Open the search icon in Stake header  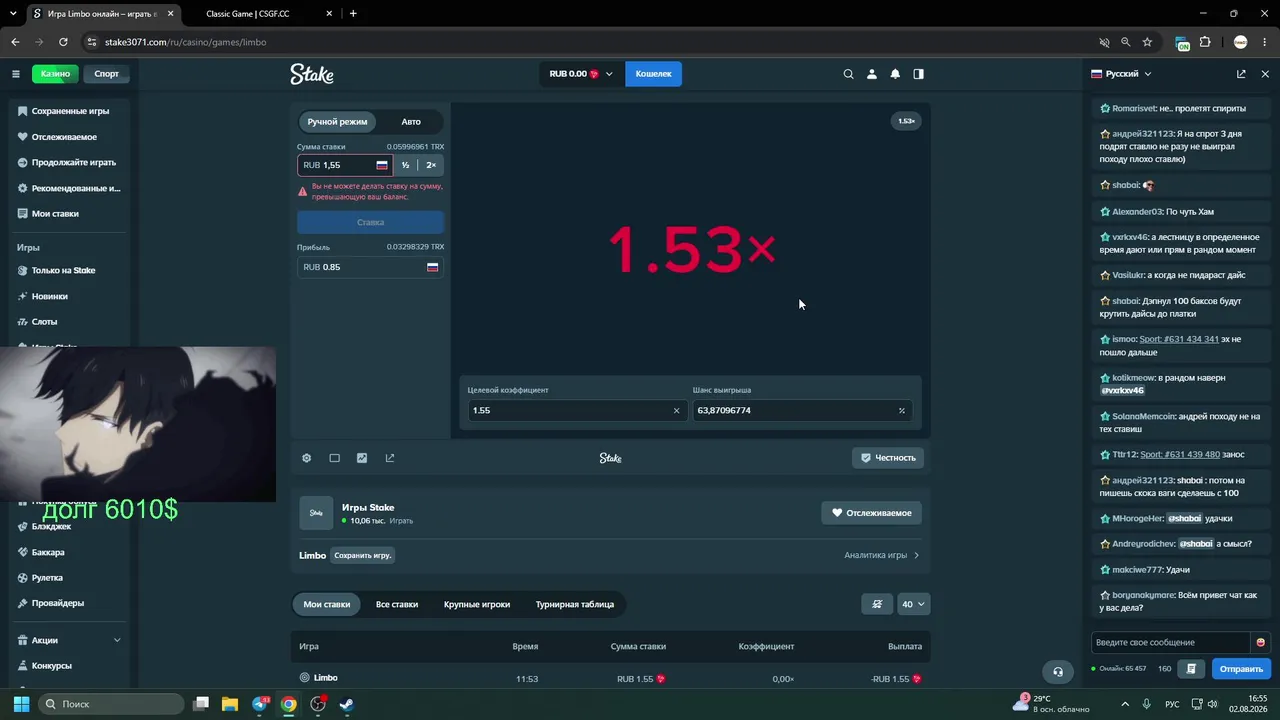(848, 74)
